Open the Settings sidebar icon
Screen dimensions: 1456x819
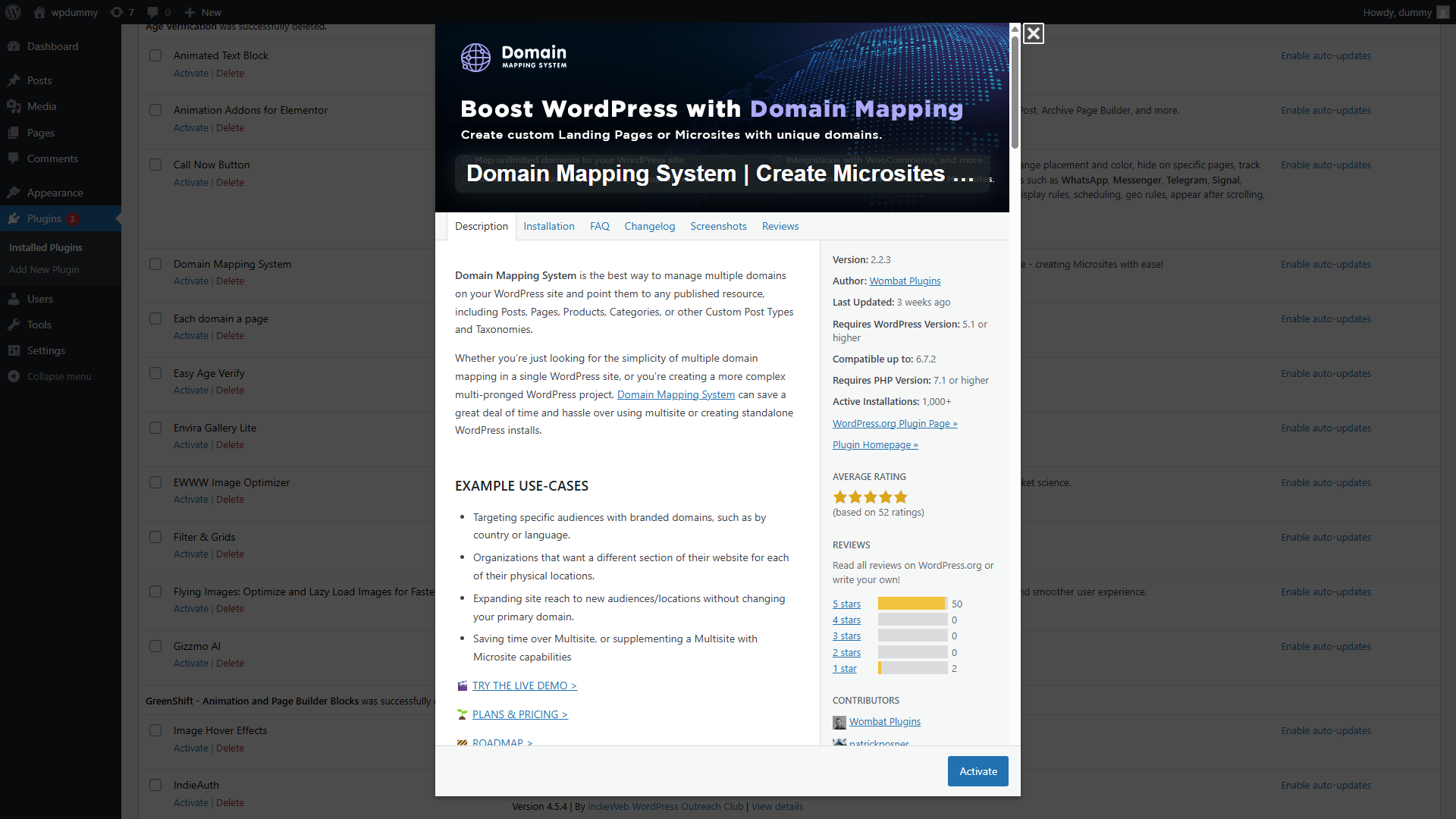coord(14,350)
